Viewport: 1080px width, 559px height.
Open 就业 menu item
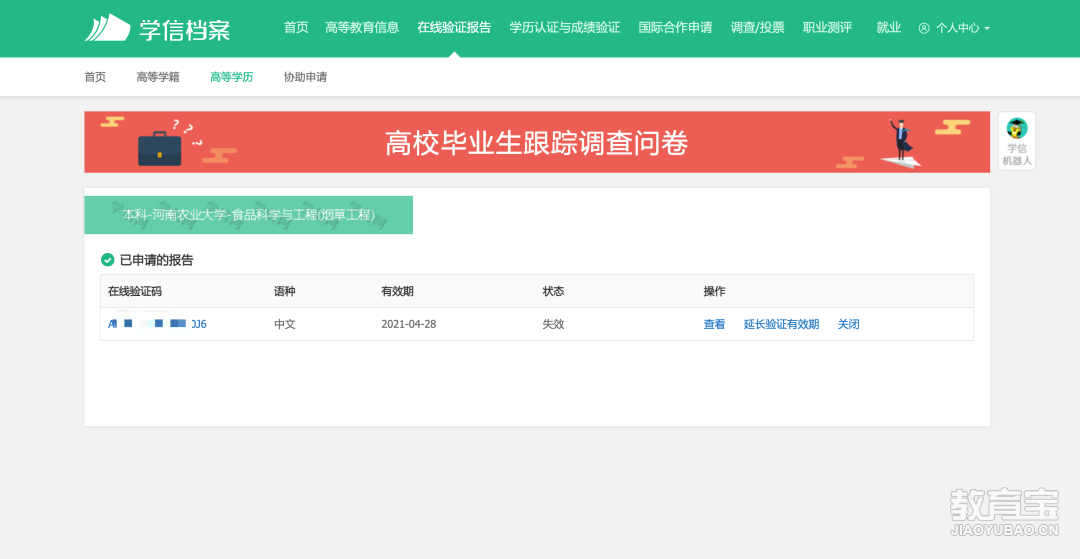point(889,28)
